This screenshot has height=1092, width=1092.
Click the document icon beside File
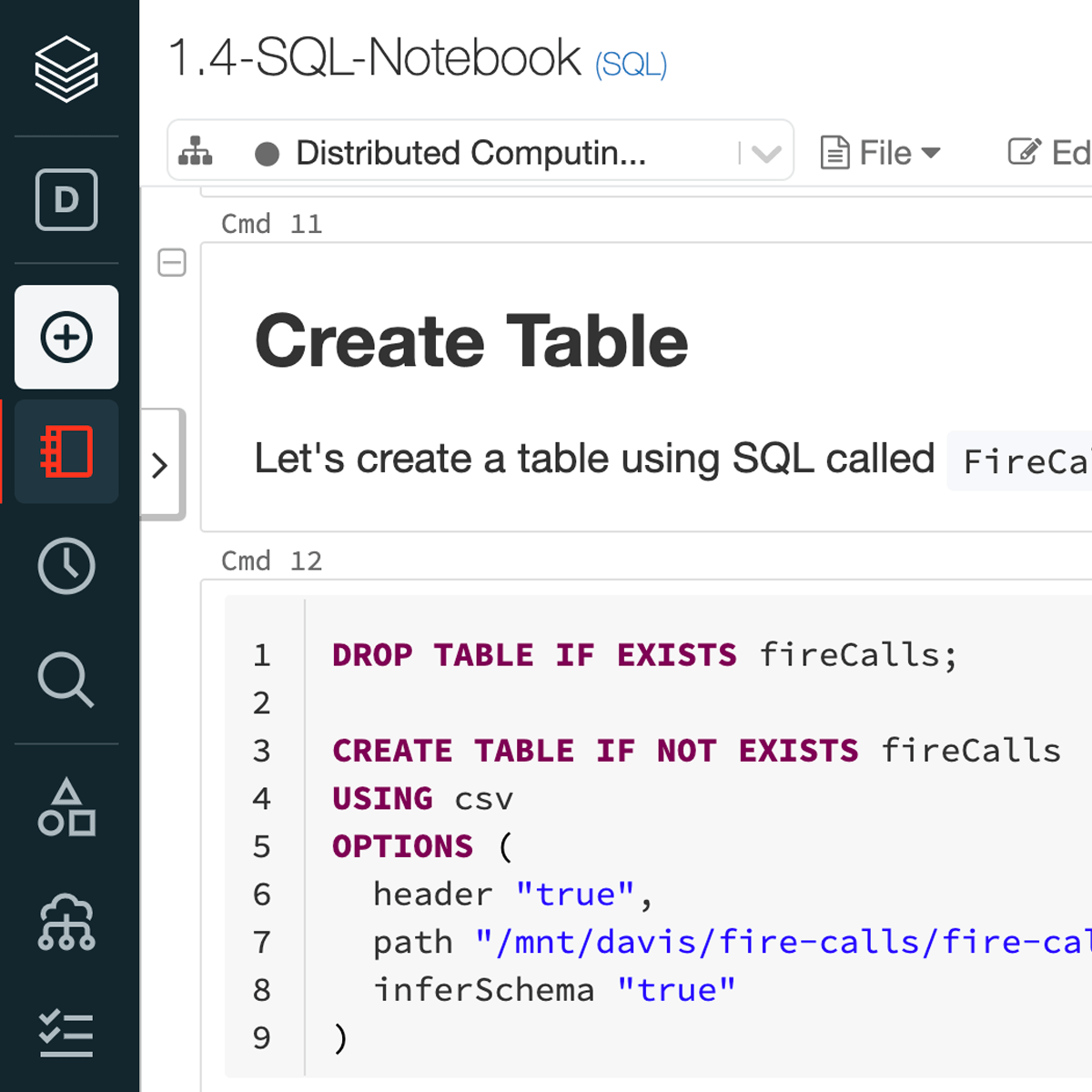coord(836,152)
